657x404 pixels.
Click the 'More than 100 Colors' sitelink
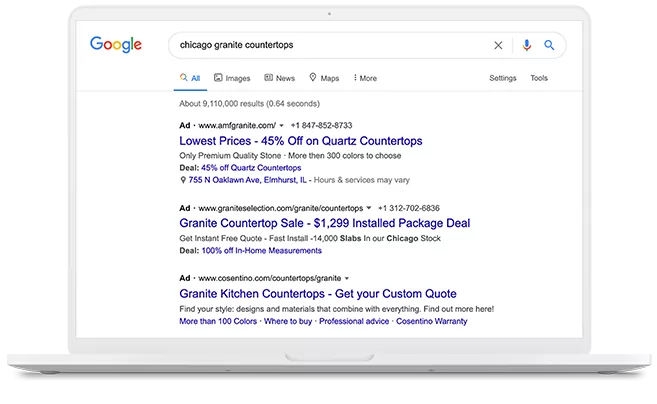218,321
